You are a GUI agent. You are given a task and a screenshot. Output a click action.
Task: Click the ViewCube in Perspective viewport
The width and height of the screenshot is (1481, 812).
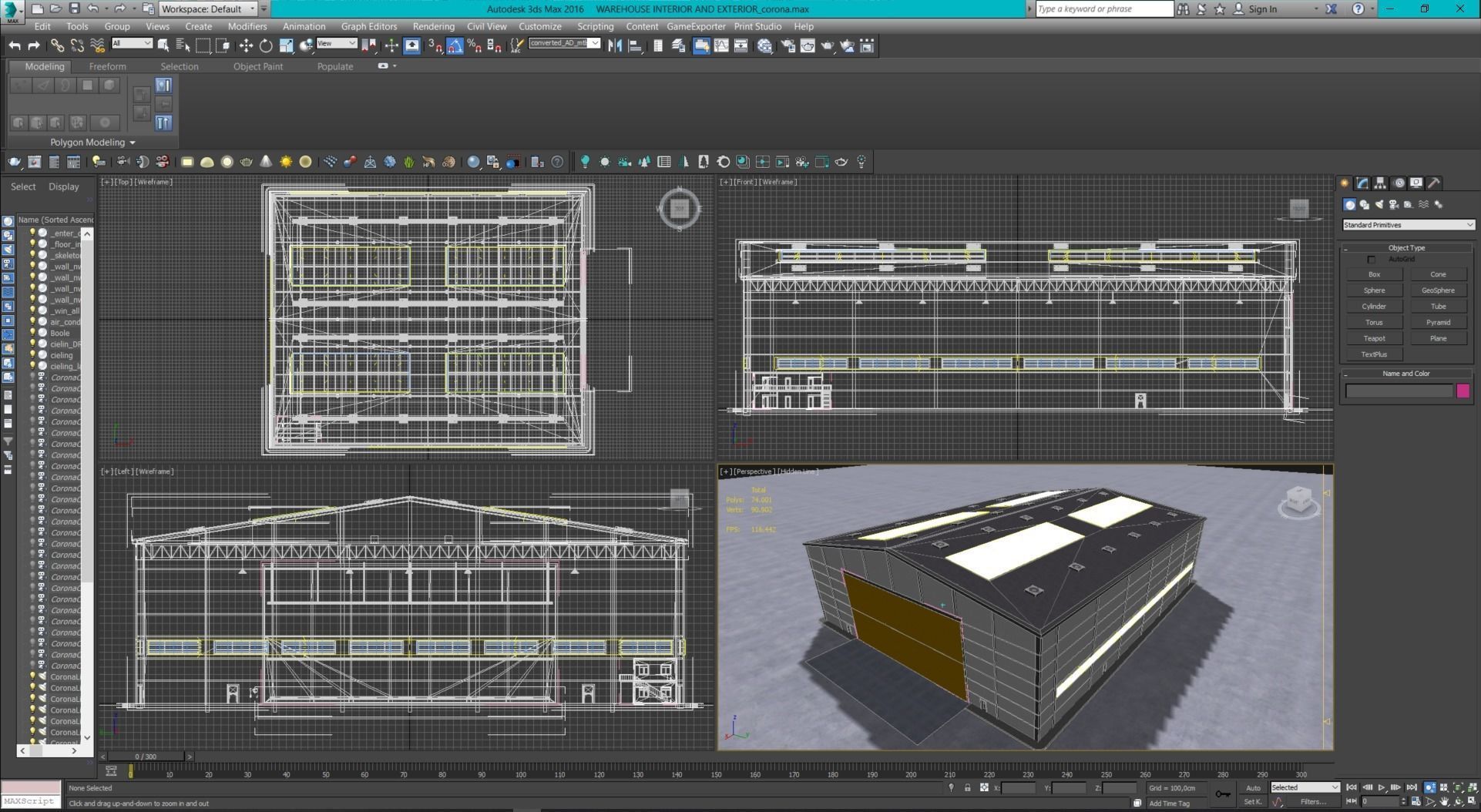coord(1299,500)
